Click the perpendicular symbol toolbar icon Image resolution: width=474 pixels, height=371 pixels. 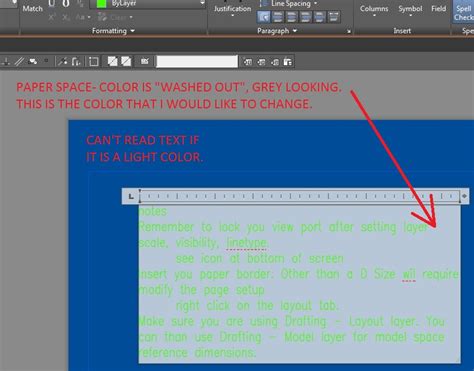[x=6, y=61]
